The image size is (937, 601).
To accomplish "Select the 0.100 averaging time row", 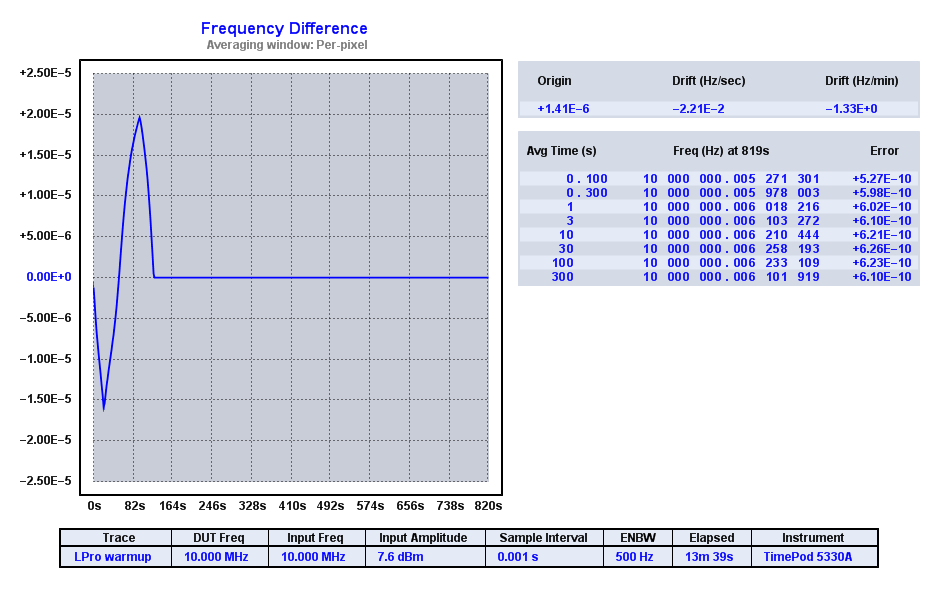I will [586, 179].
